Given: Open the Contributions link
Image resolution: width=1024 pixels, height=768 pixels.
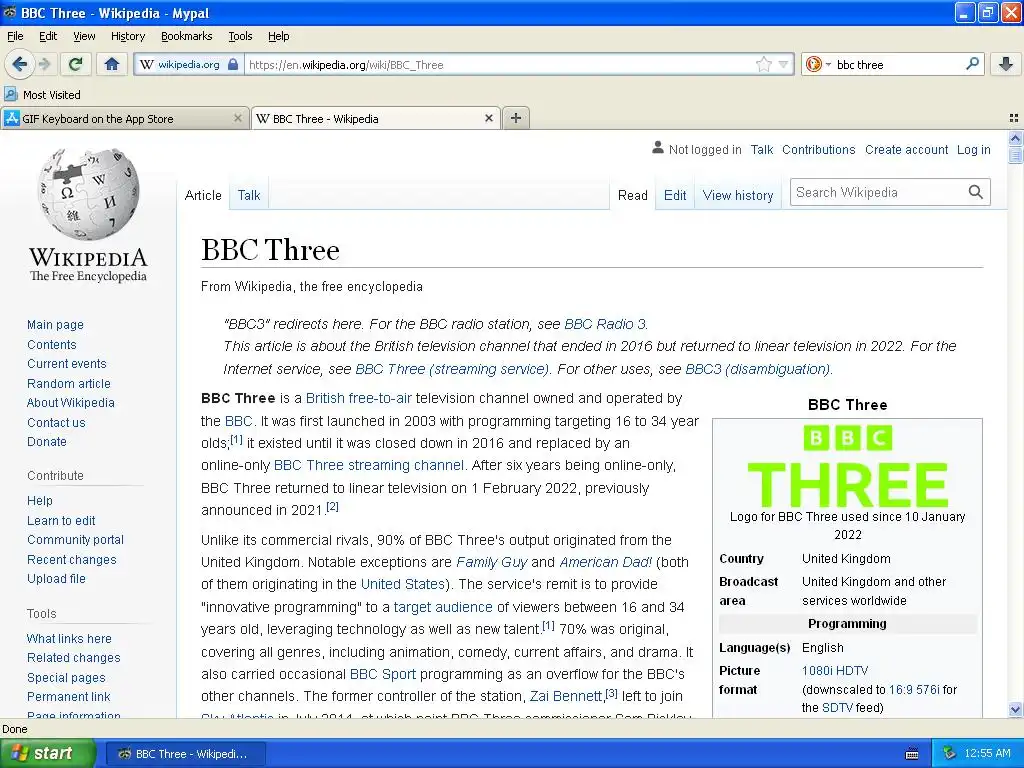Looking at the screenshot, I should (818, 150).
